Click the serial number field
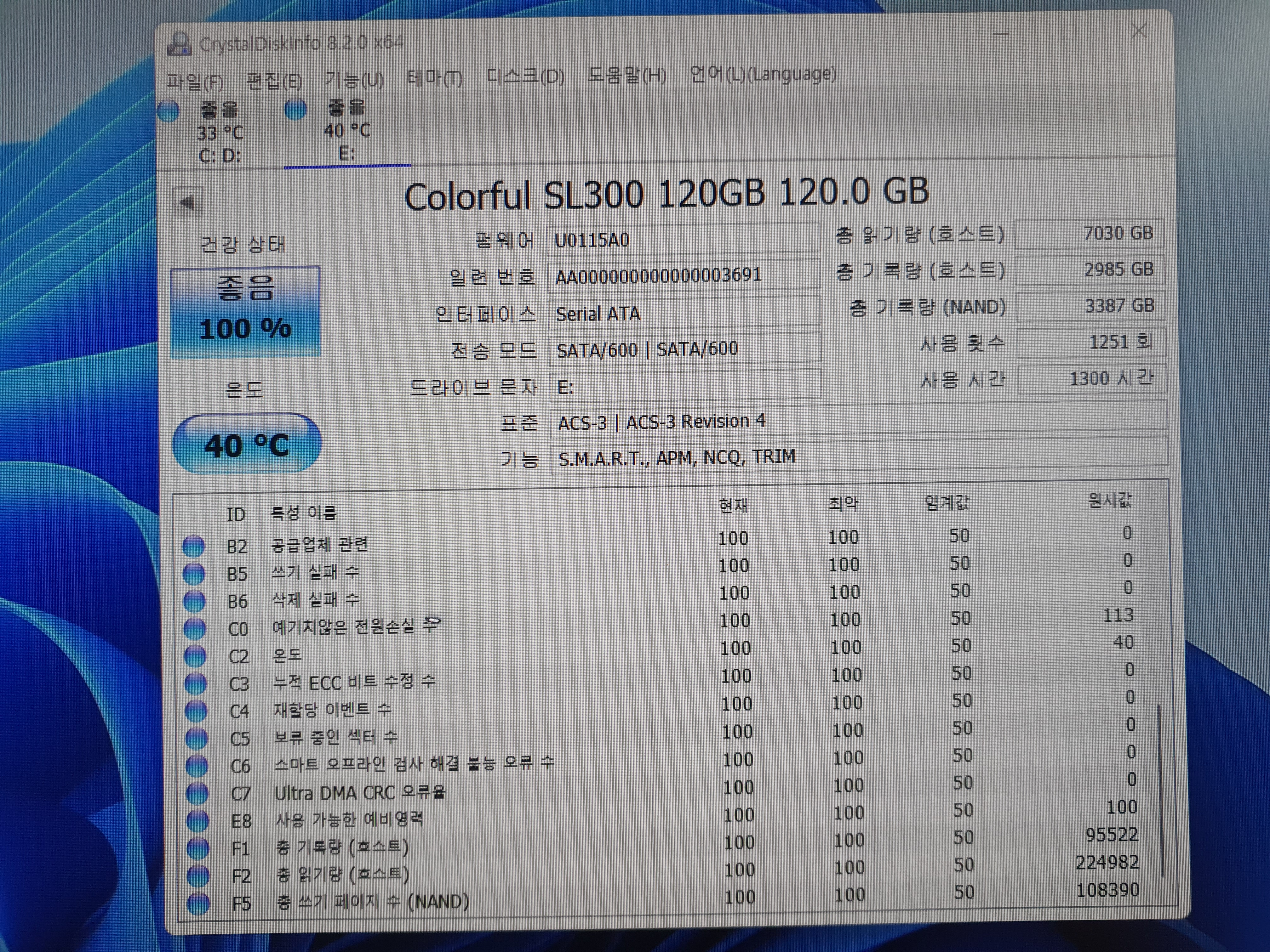The image size is (1270, 952). [x=683, y=275]
